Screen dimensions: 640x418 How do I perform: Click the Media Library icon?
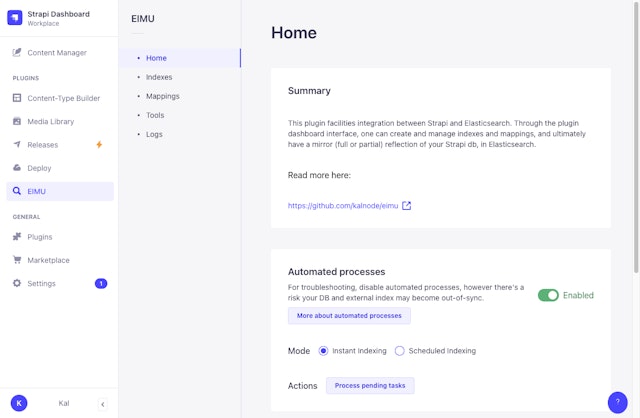click(17, 121)
